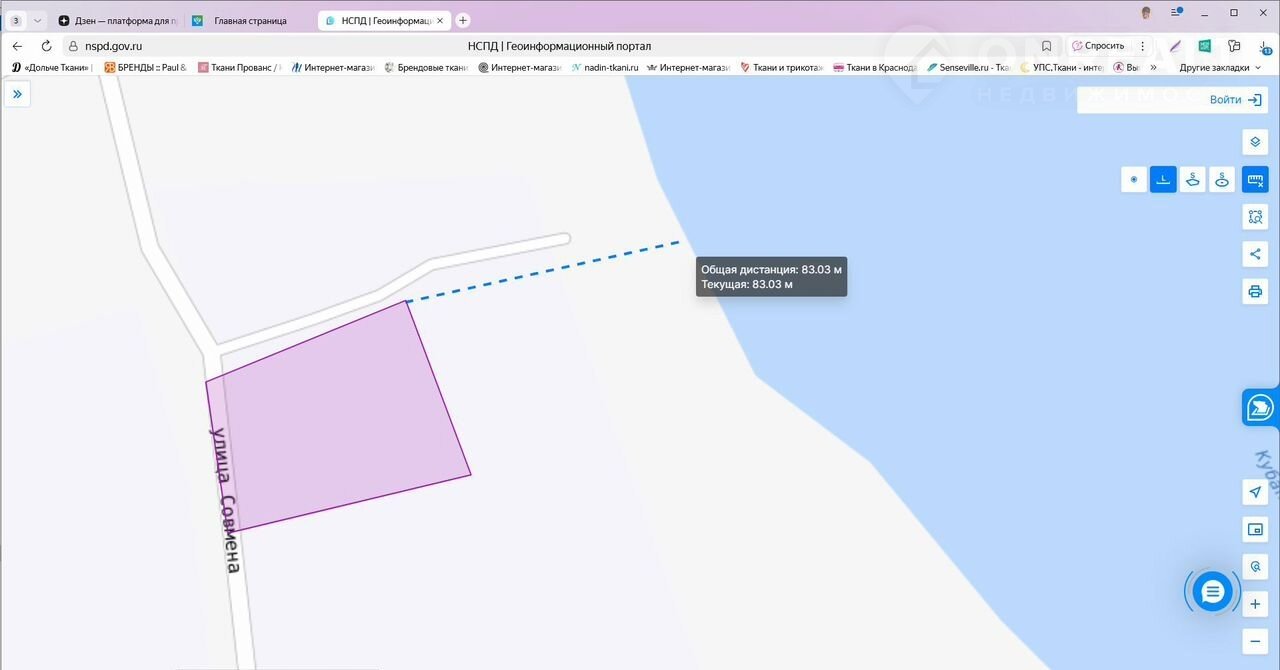Toggle the line distance measurement tool
Viewport: 1280px width, 670px height.
1163,180
